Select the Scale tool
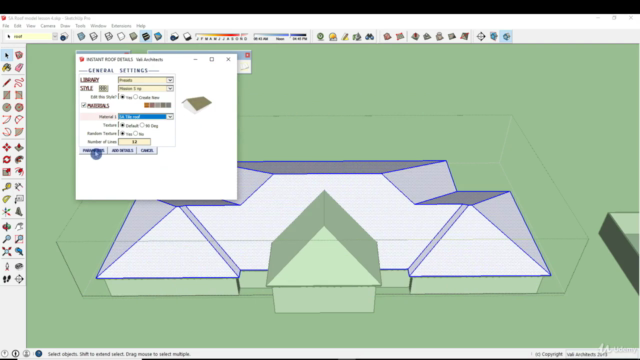Screen dimensions: 640x360 click(x=7, y=172)
